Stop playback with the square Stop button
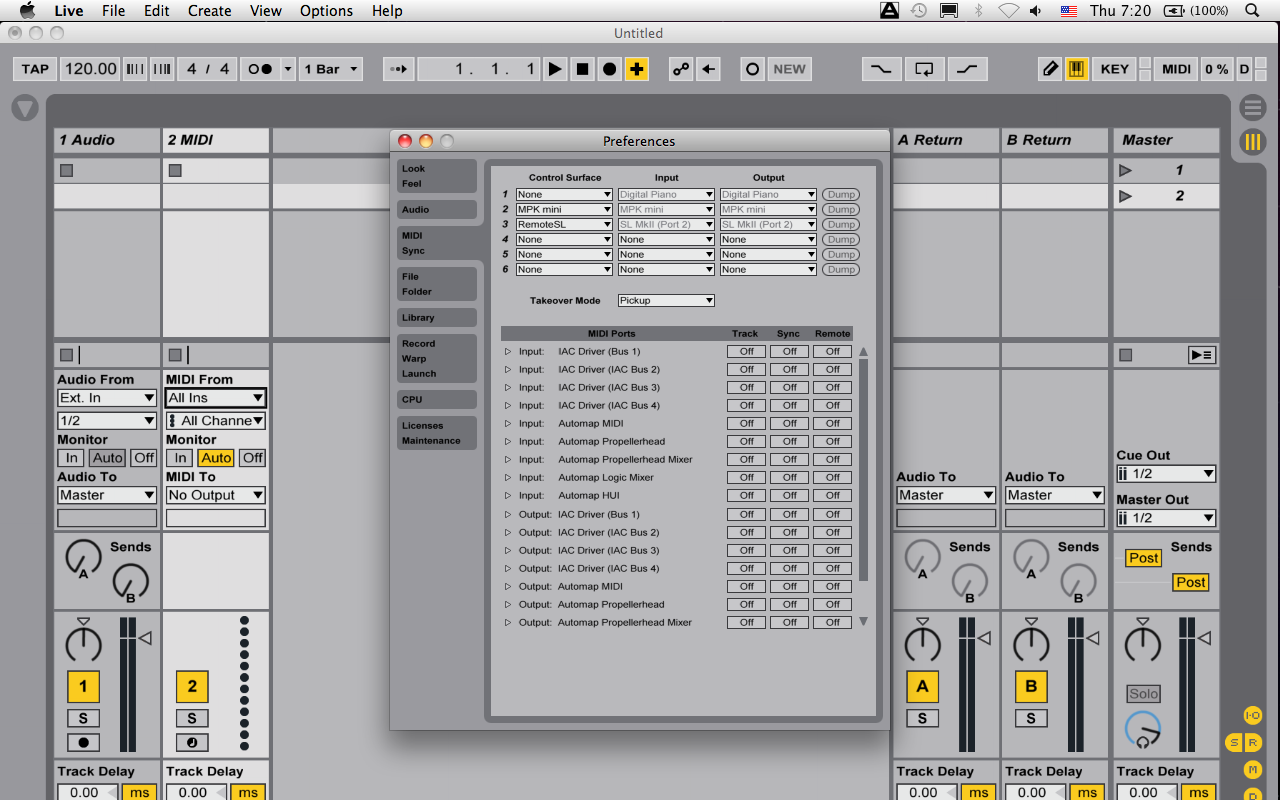The width and height of the screenshot is (1280, 800). [582, 69]
